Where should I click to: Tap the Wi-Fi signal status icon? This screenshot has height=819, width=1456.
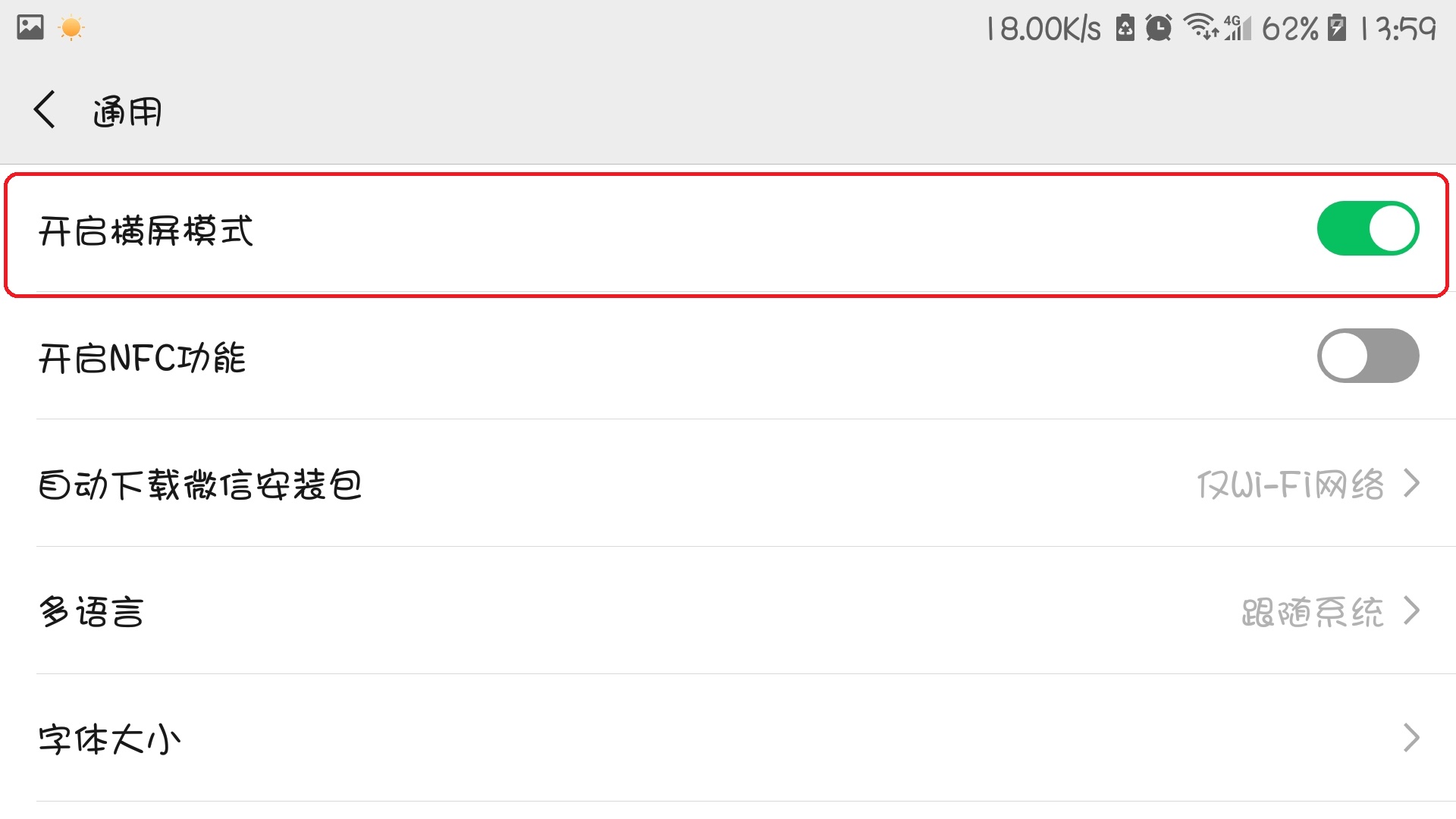(1200, 27)
